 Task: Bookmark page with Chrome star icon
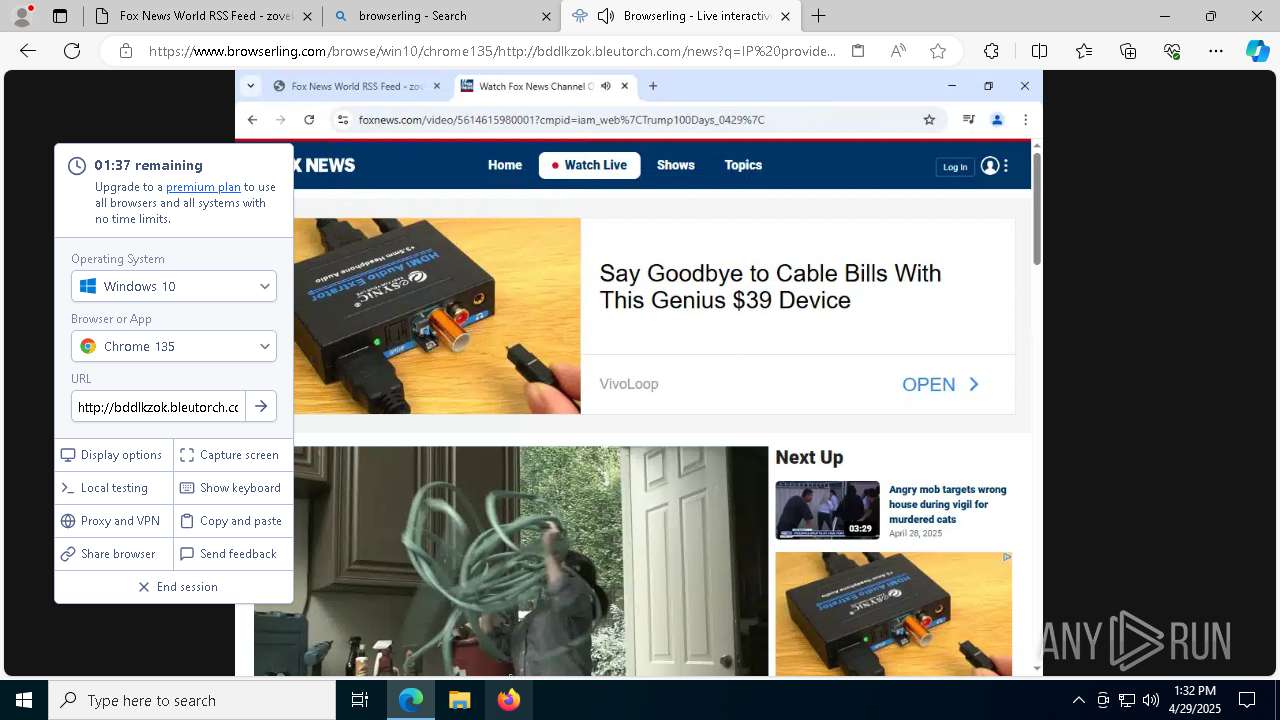point(929,120)
